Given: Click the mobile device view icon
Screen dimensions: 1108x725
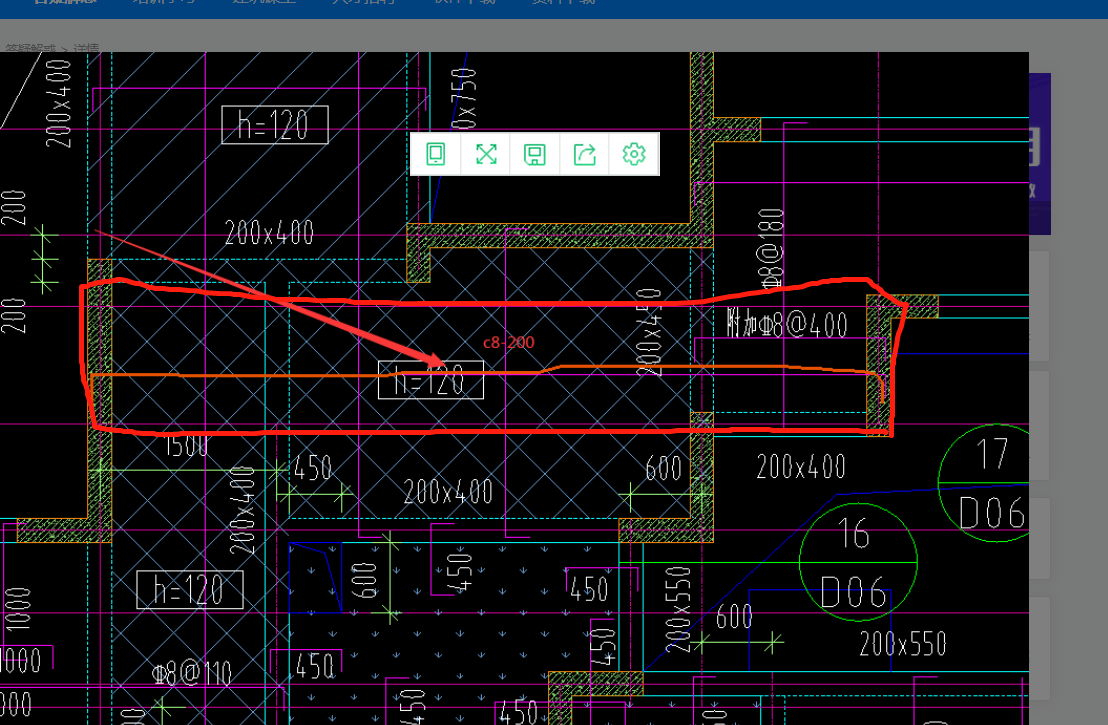Looking at the screenshot, I should [x=436, y=153].
